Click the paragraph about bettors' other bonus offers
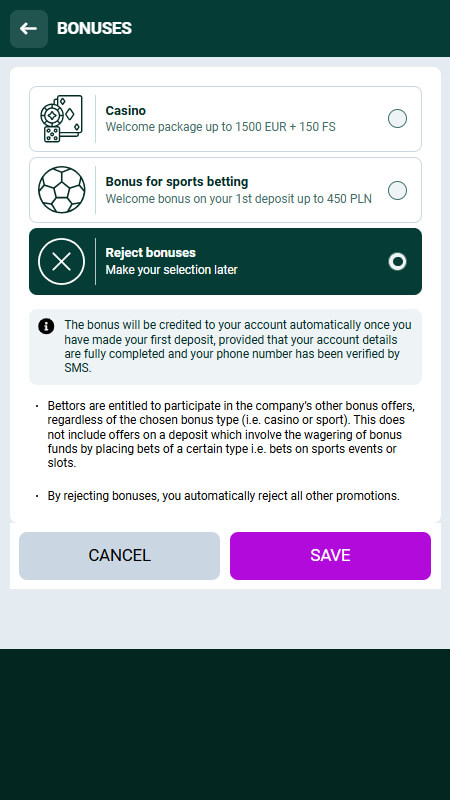 coord(231,435)
